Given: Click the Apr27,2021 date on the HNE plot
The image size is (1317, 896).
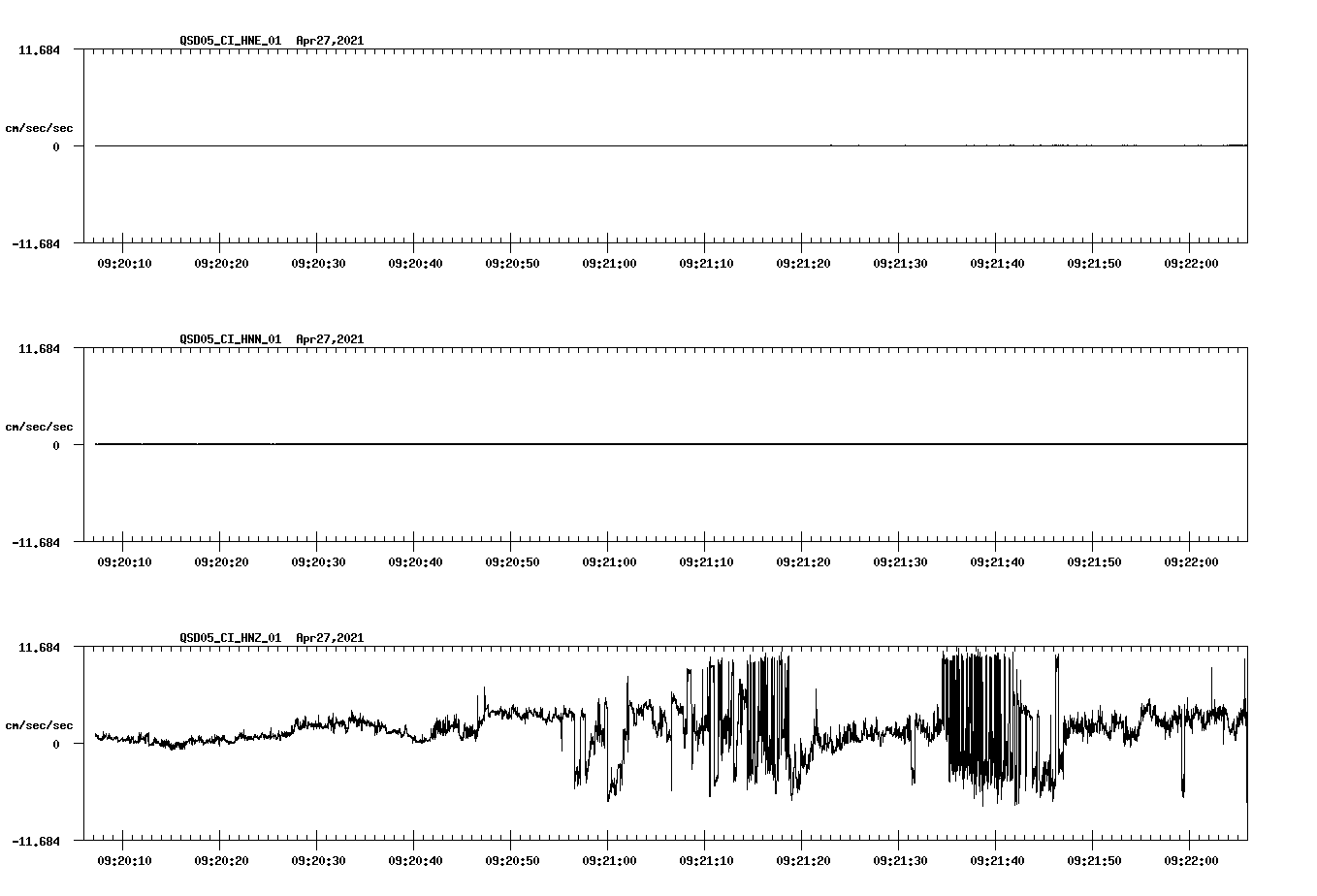Looking at the screenshot, I should 330,41.
